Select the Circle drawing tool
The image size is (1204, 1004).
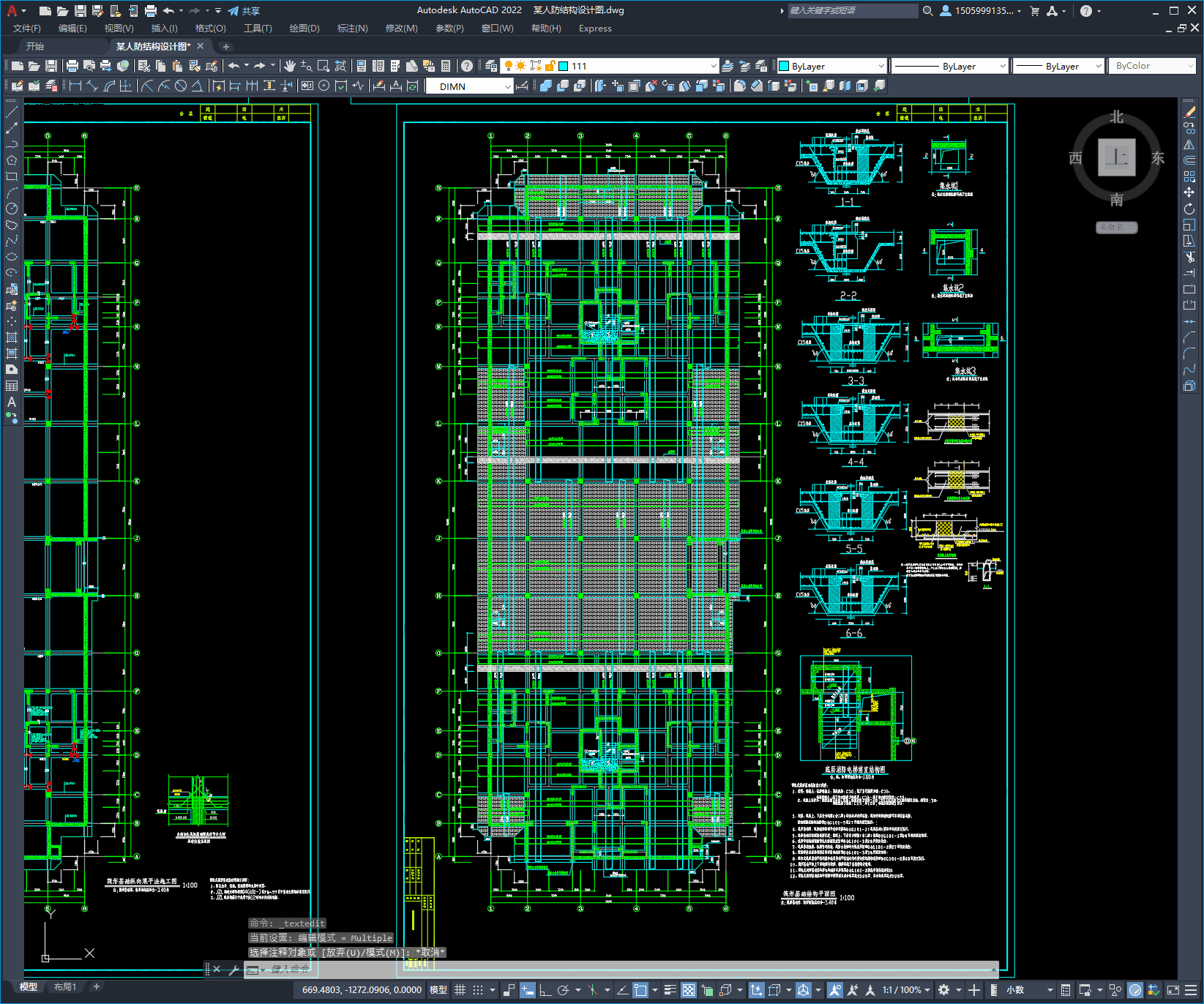point(12,209)
